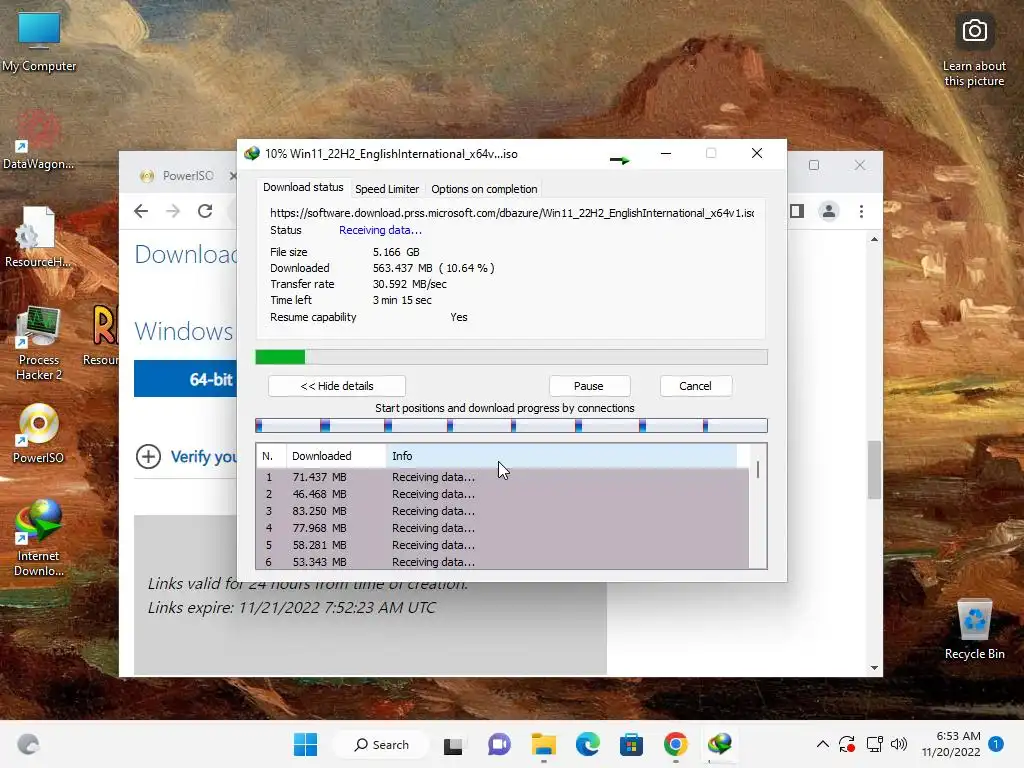
Task: Open Microsoft Store from taskbar
Action: (632, 744)
